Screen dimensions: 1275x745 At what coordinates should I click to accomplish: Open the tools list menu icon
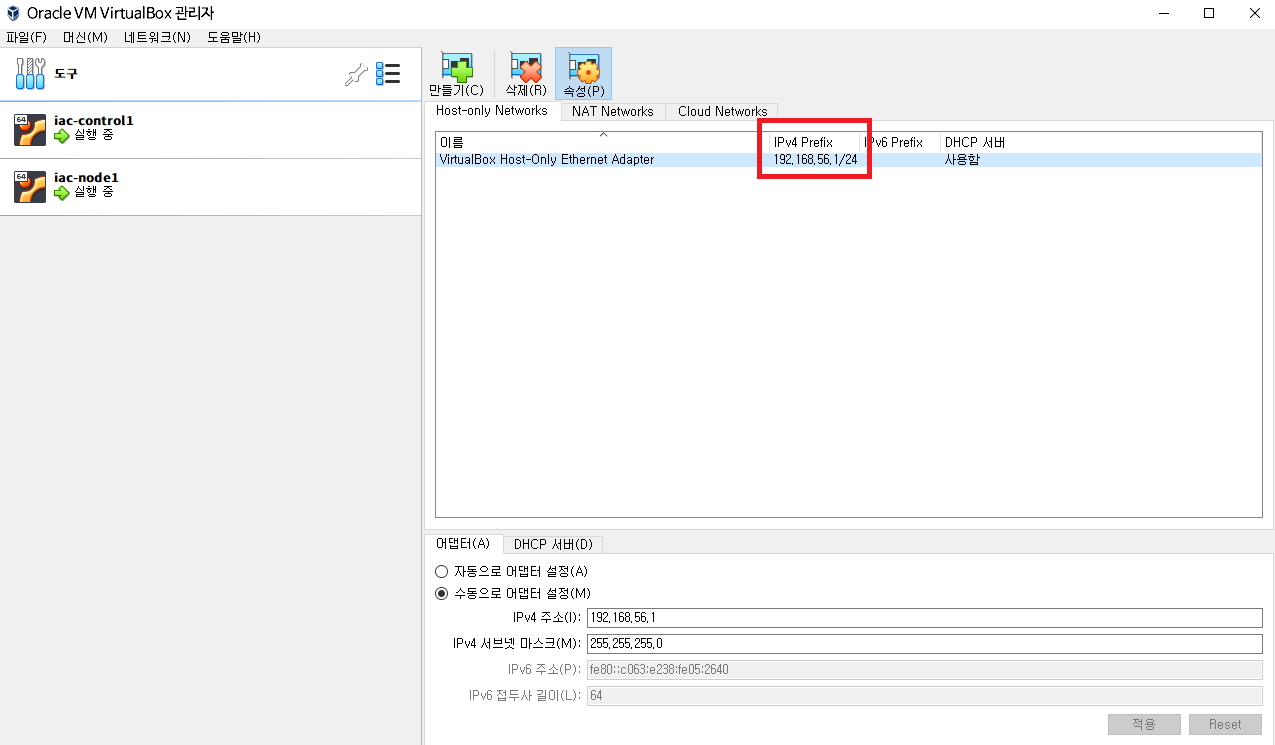tap(388, 74)
